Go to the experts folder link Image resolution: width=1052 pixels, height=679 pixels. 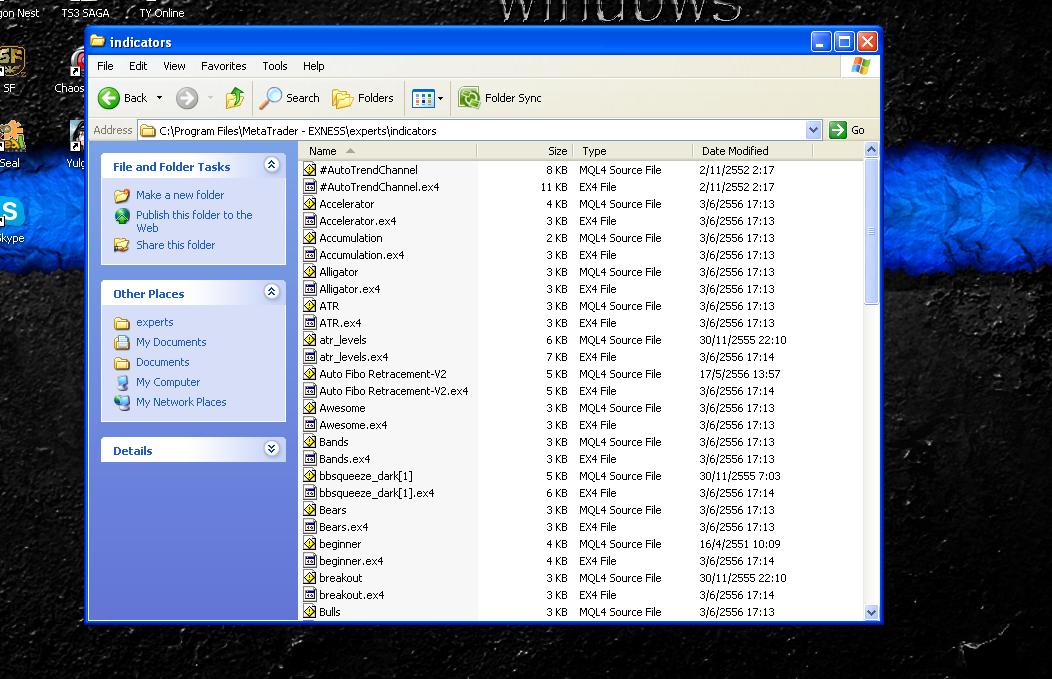[154, 322]
